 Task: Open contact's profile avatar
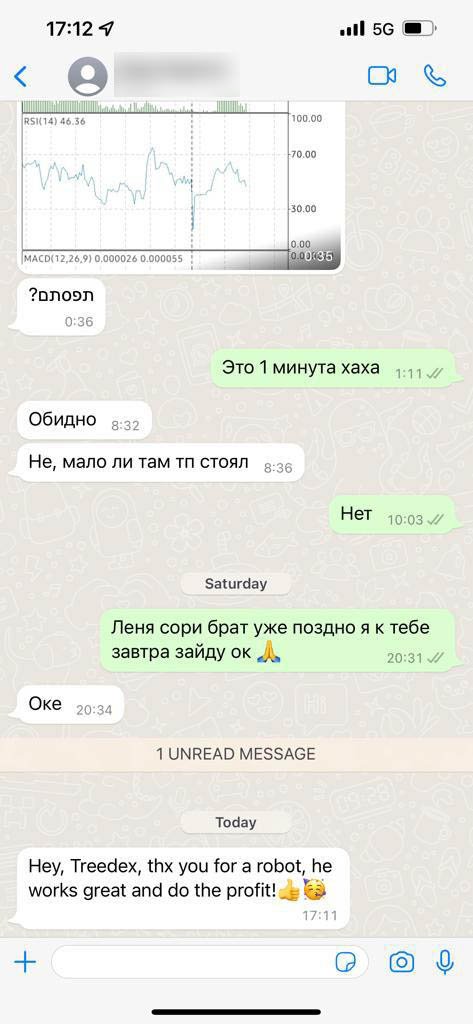coord(88,76)
